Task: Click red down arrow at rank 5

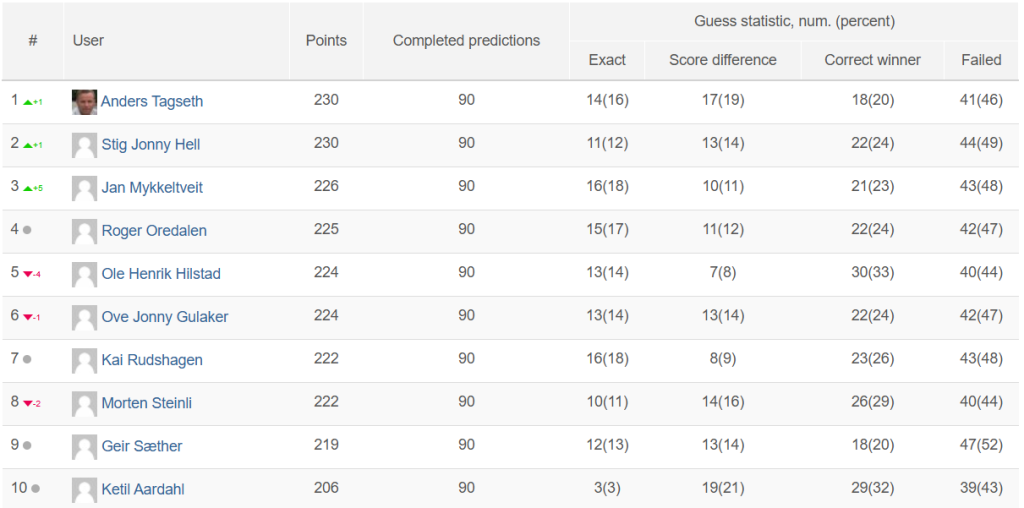Action: coord(27,274)
